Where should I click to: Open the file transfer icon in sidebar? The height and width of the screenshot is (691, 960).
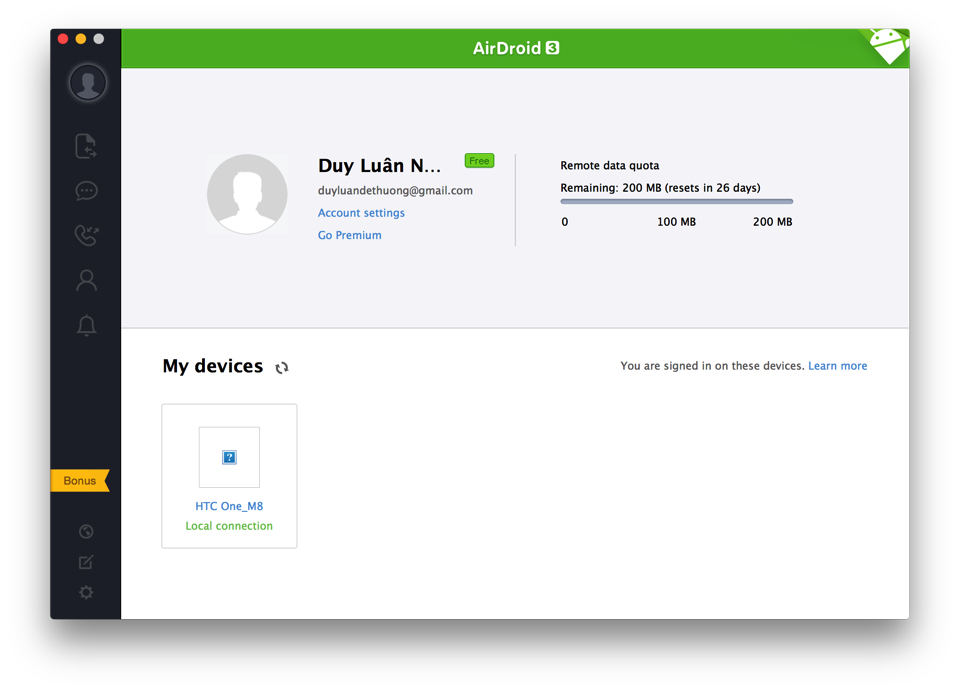pos(86,146)
